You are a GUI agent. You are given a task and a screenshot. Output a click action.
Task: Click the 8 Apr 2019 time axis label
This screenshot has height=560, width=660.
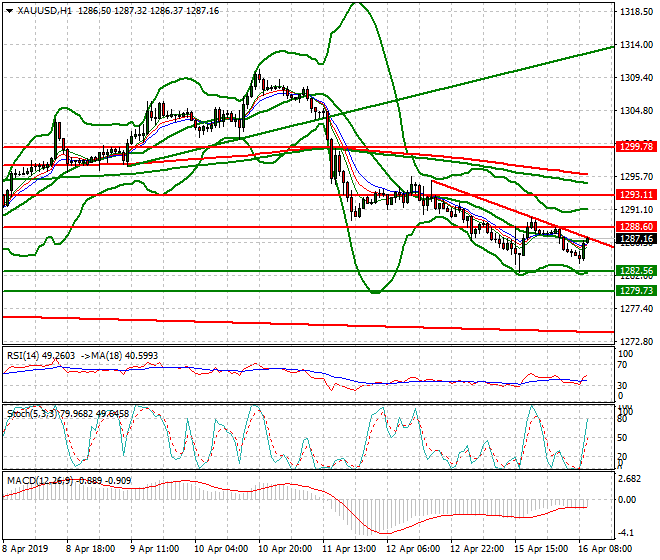[x=25, y=549]
